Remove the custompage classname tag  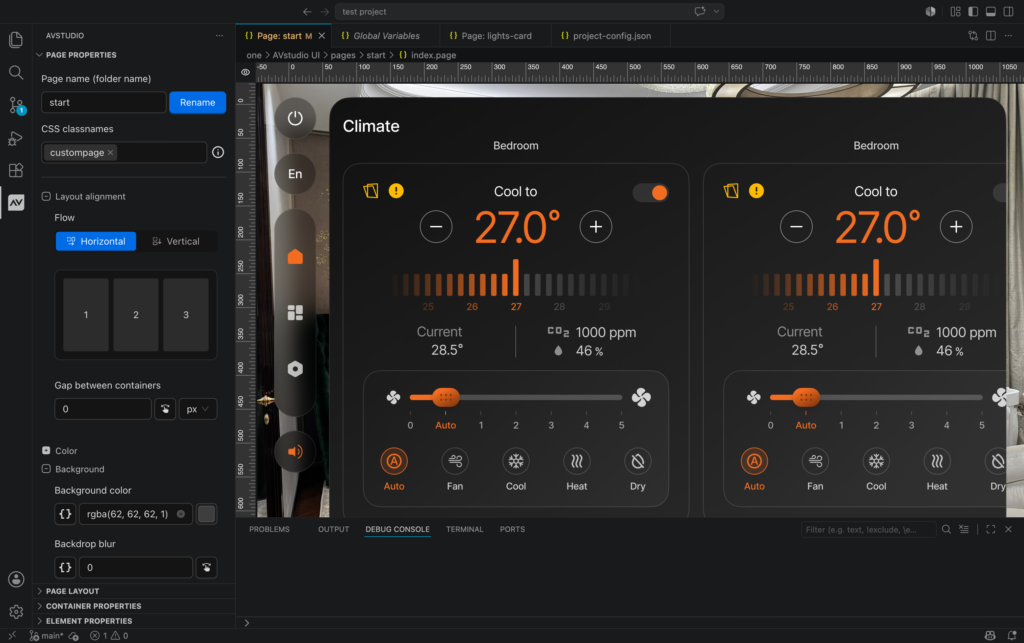point(110,152)
